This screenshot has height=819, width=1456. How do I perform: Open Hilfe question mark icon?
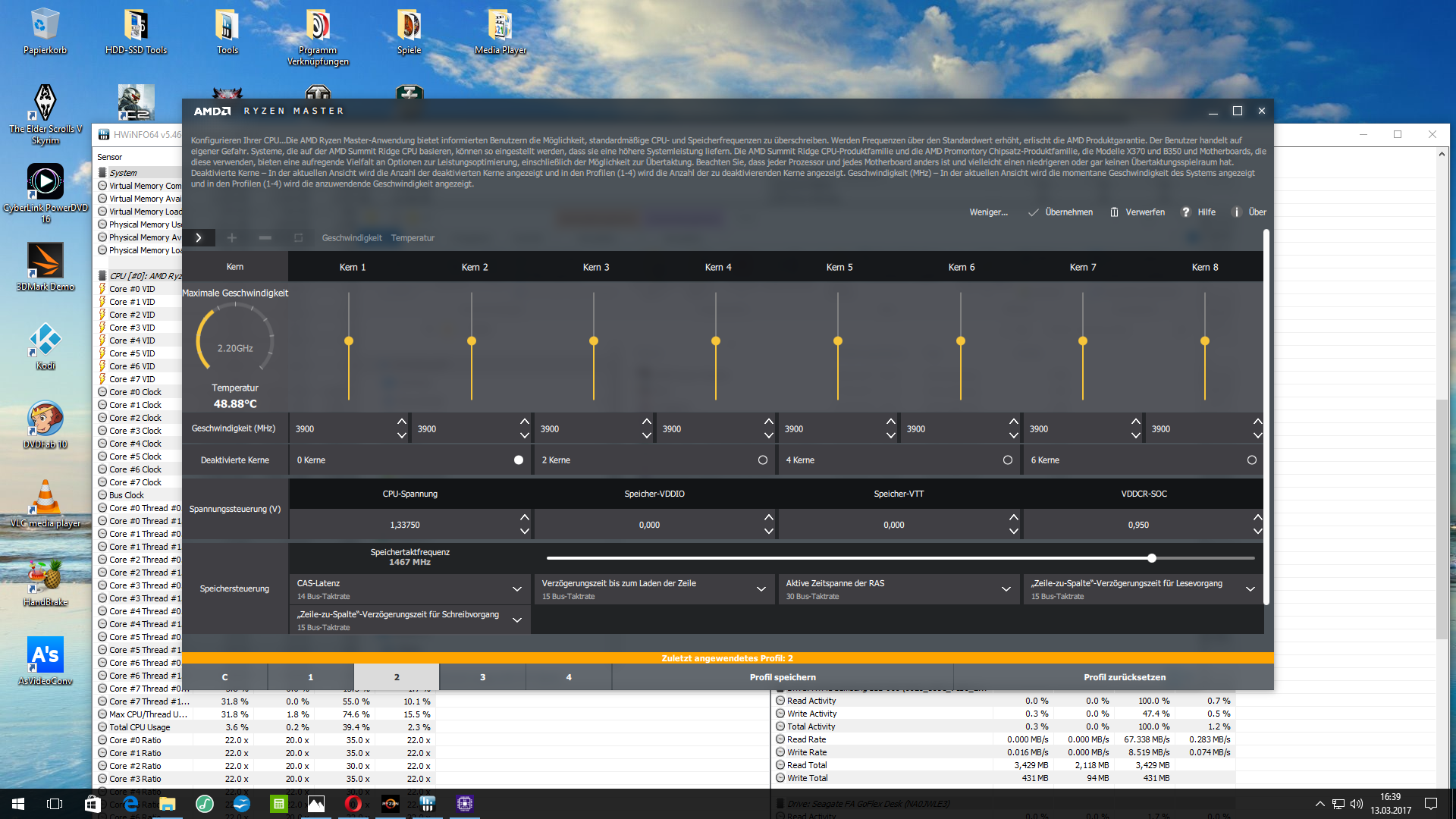[x=1186, y=212]
